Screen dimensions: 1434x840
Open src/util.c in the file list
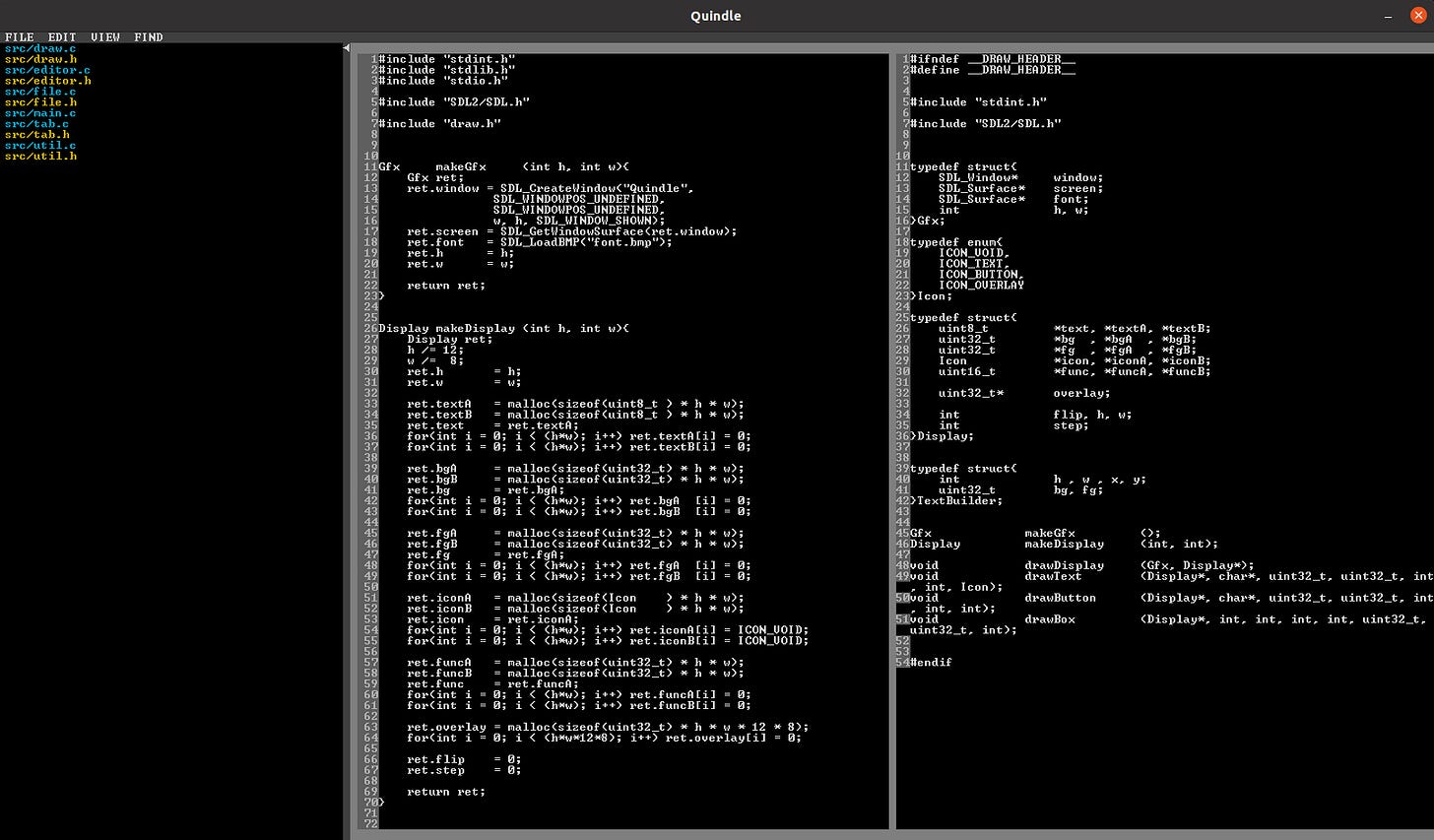click(40, 146)
